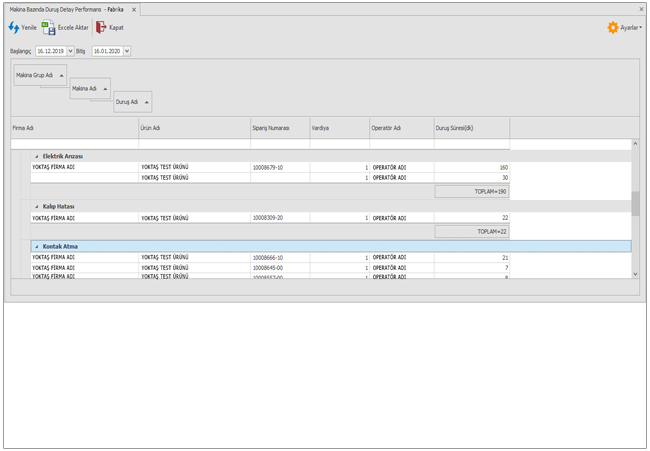
Task: Sort by Makina Adı group field
Action: point(90,89)
